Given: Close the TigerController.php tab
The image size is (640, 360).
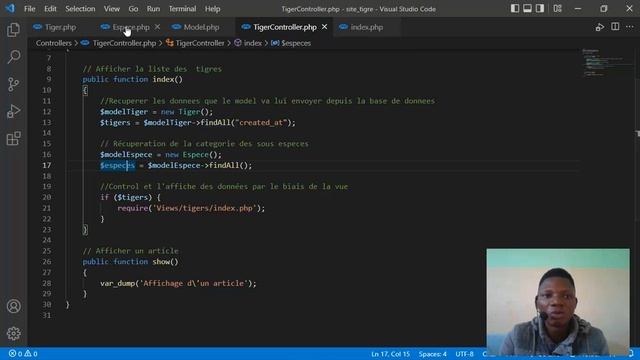Looking at the screenshot, I should click(x=324, y=27).
